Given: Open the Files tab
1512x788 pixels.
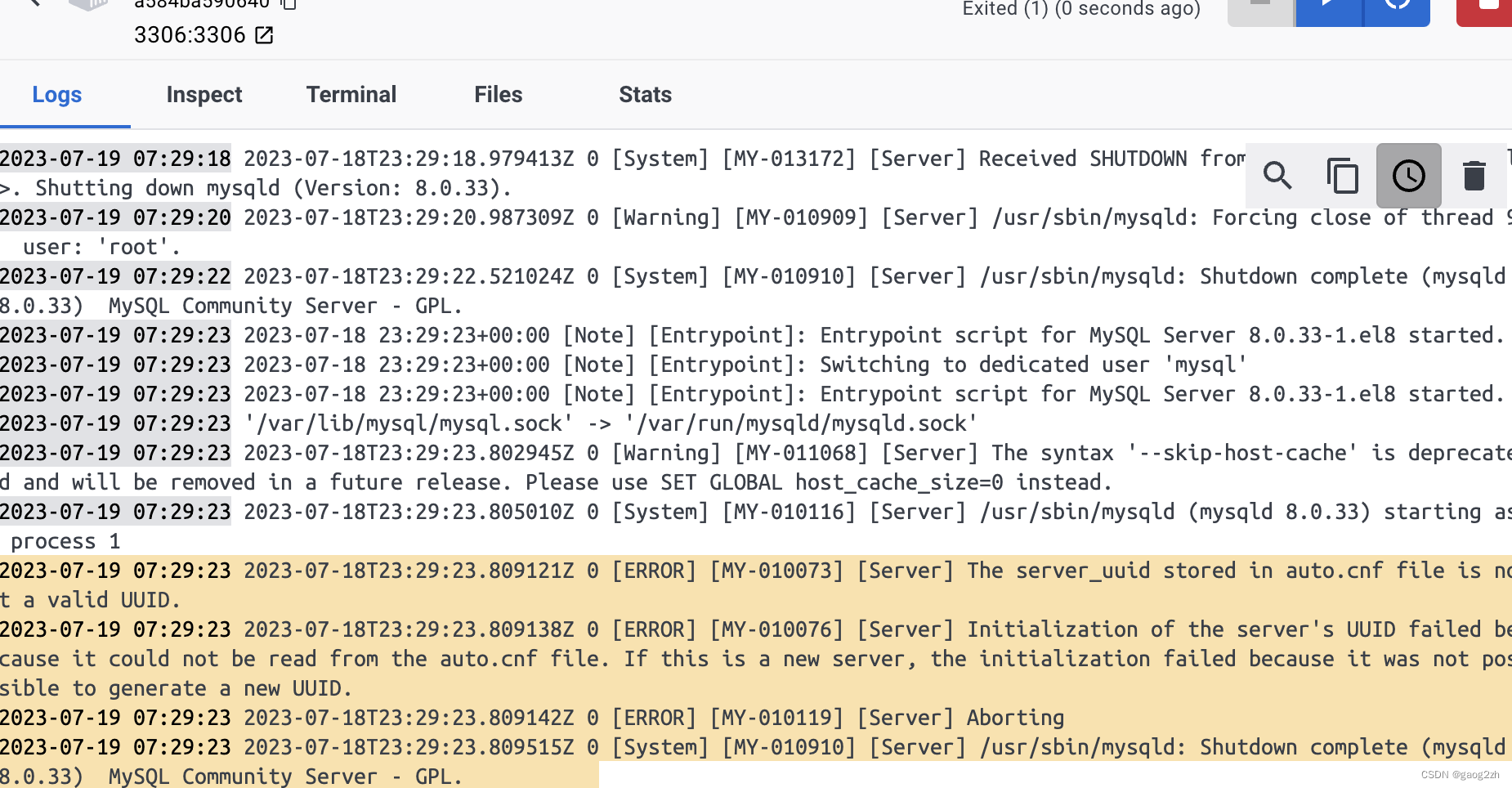Looking at the screenshot, I should [x=498, y=95].
